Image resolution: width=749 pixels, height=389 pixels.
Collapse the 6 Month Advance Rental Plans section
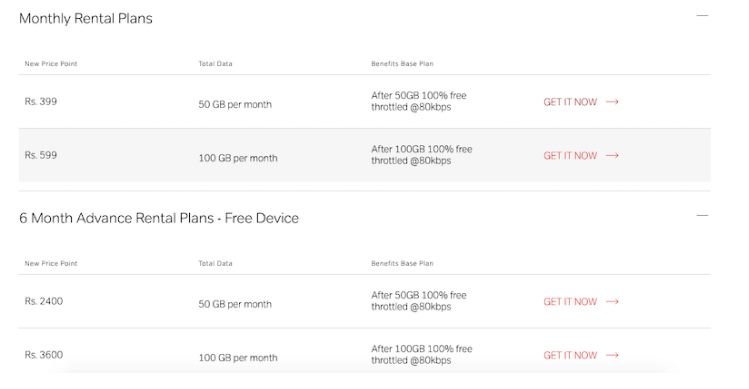(702, 216)
